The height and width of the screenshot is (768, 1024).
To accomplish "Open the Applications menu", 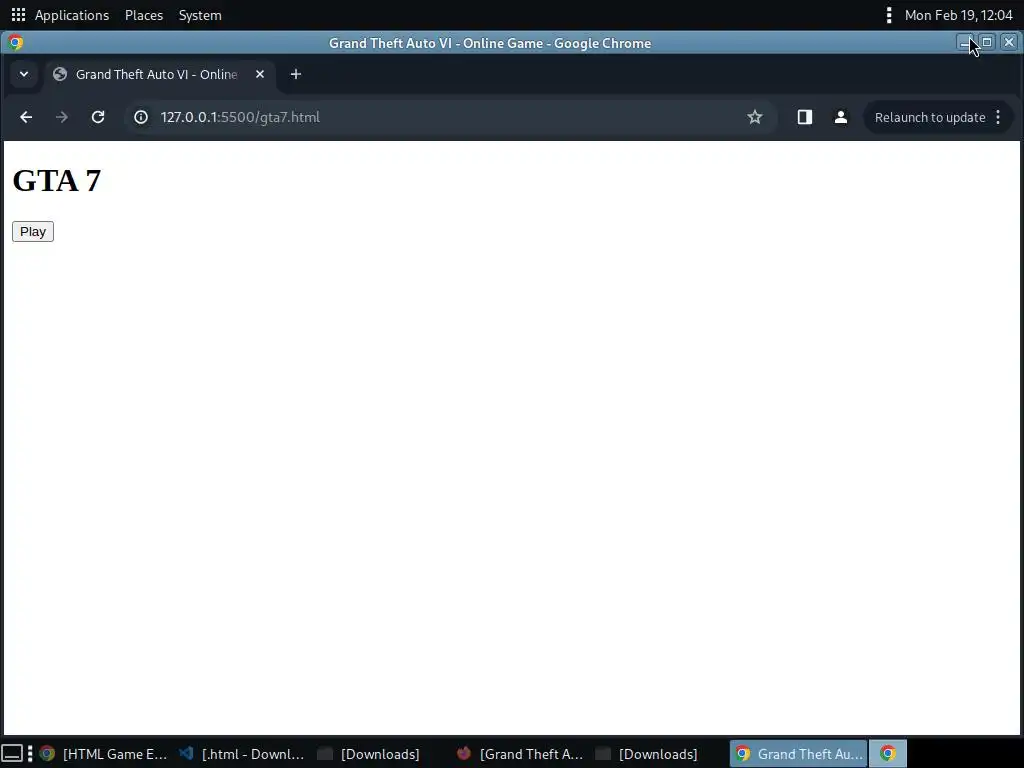I will point(72,15).
